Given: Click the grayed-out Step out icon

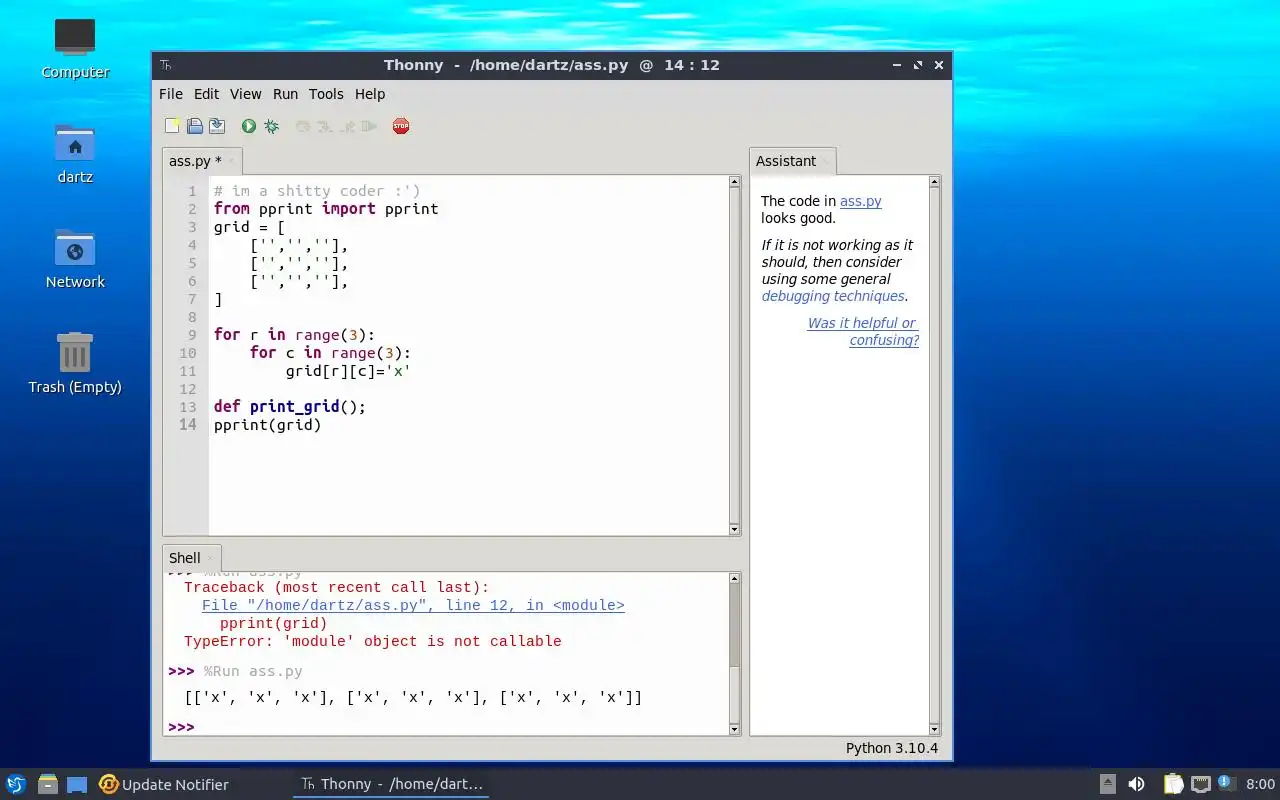Looking at the screenshot, I should [347, 126].
